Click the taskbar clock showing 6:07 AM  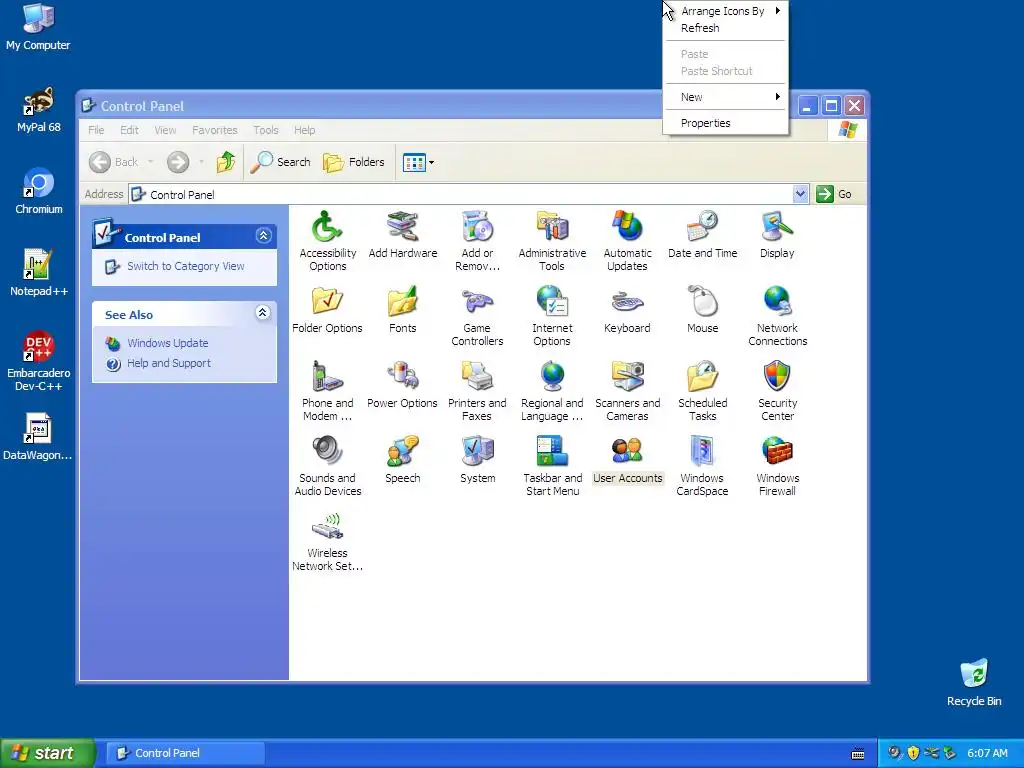tap(987, 753)
